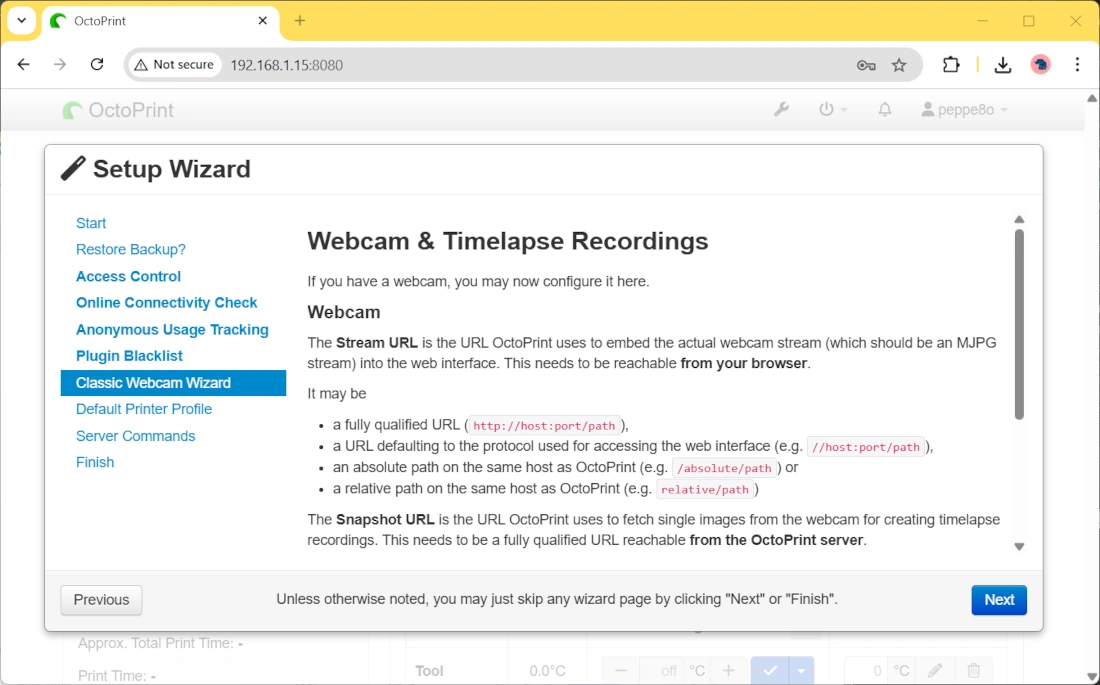Jump to the Finish wizard step

point(95,463)
